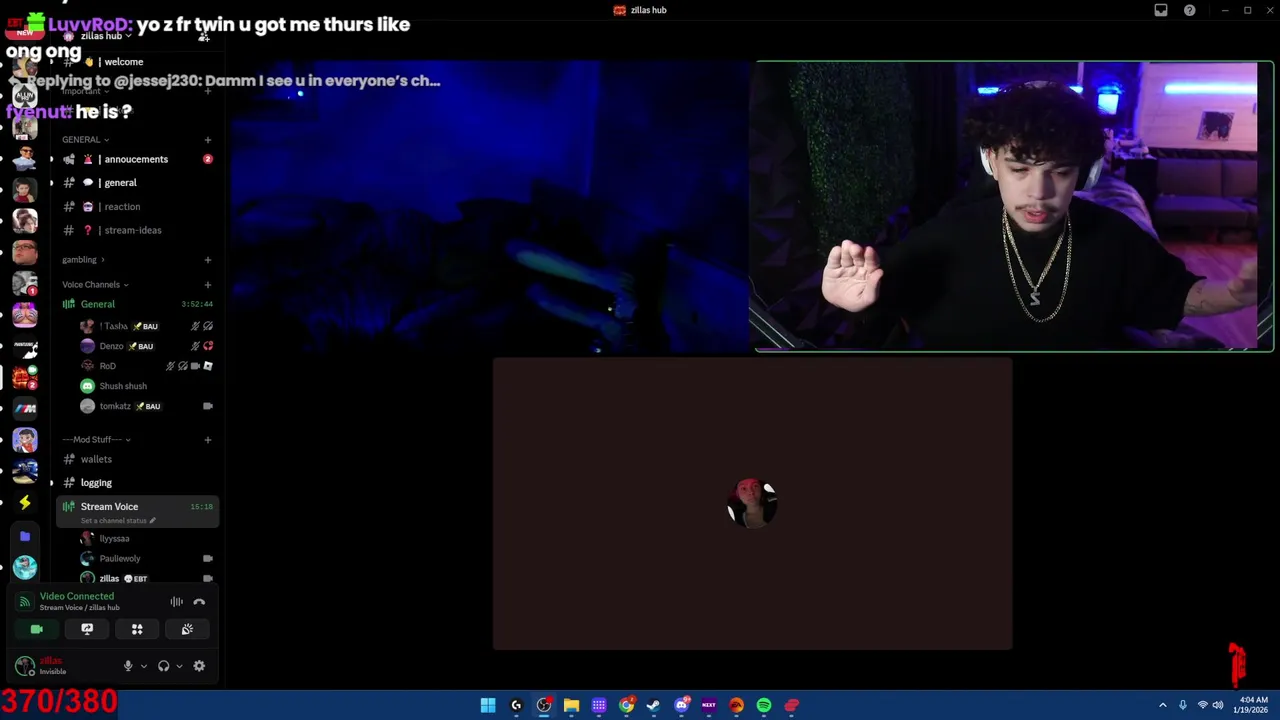
Task: Click the center avatar video tile
Action: [x=752, y=503]
